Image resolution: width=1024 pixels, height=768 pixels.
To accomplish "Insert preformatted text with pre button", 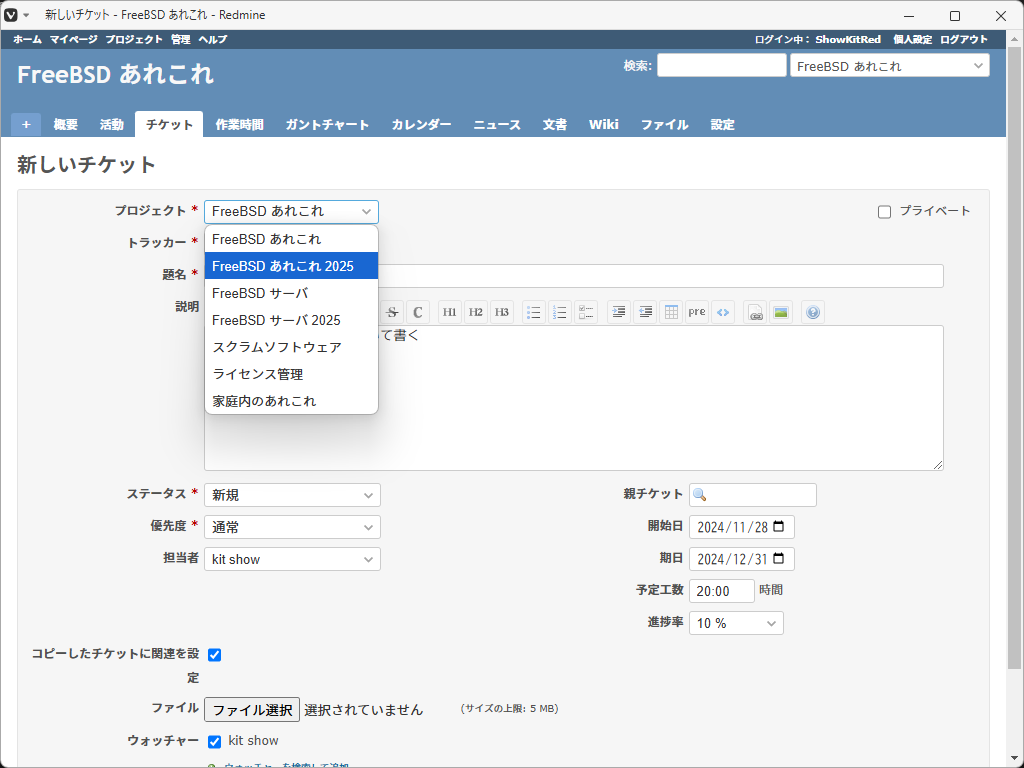I will [x=697, y=312].
